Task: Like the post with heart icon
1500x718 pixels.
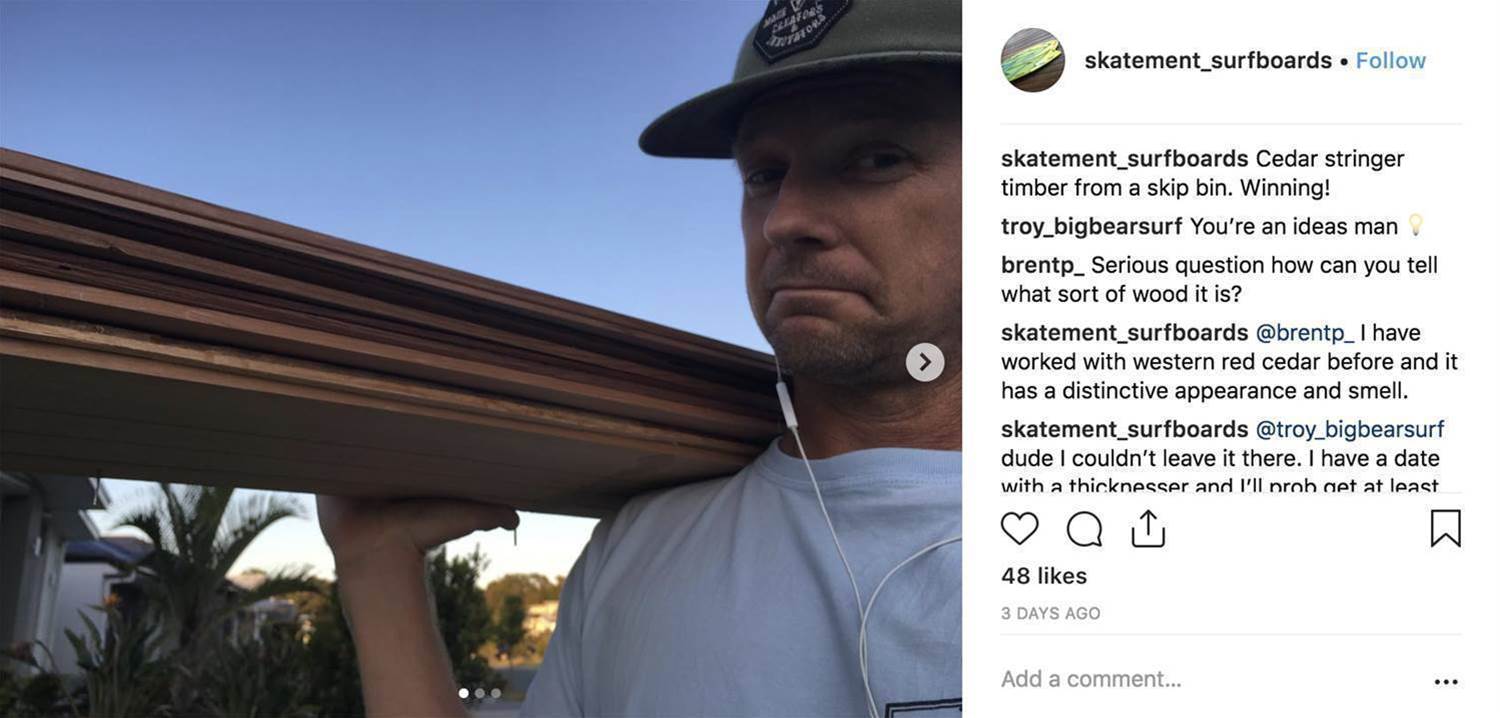Action: (x=1019, y=528)
